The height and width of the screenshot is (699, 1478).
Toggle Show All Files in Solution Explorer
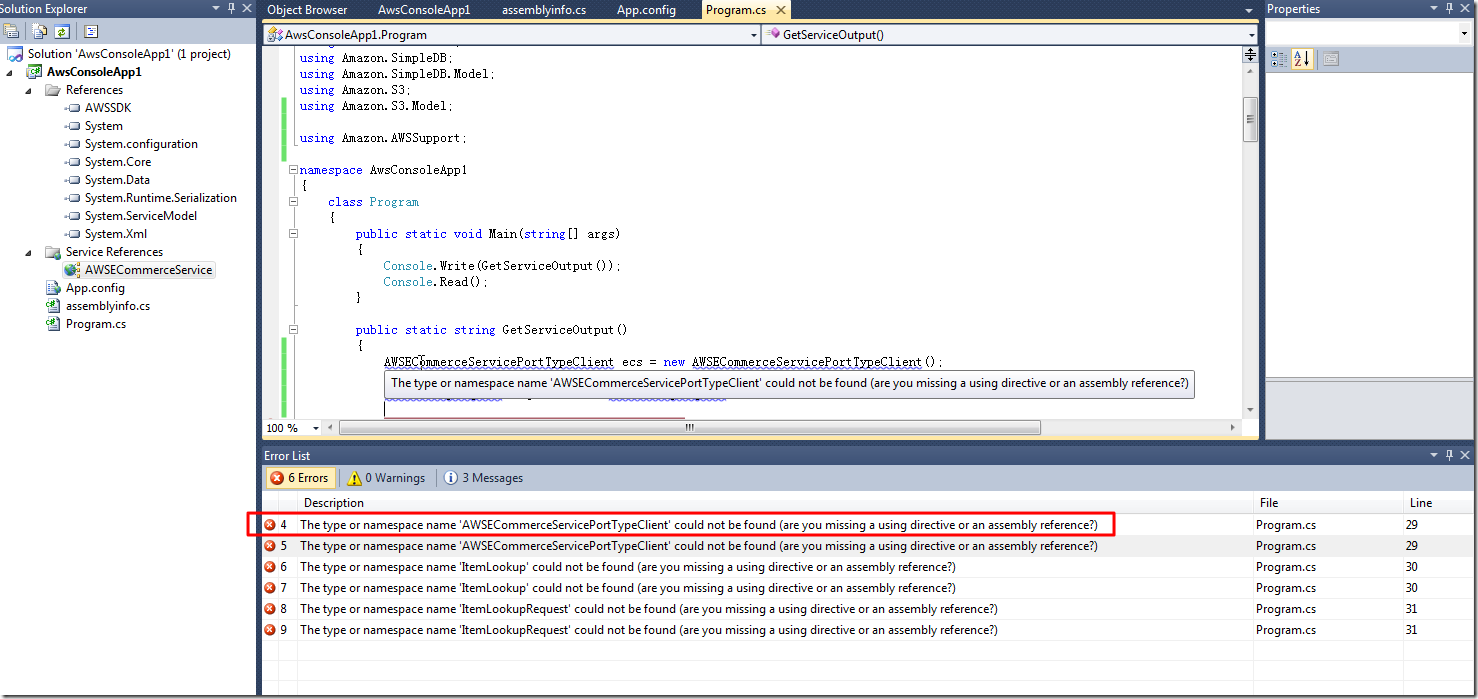(x=40, y=32)
